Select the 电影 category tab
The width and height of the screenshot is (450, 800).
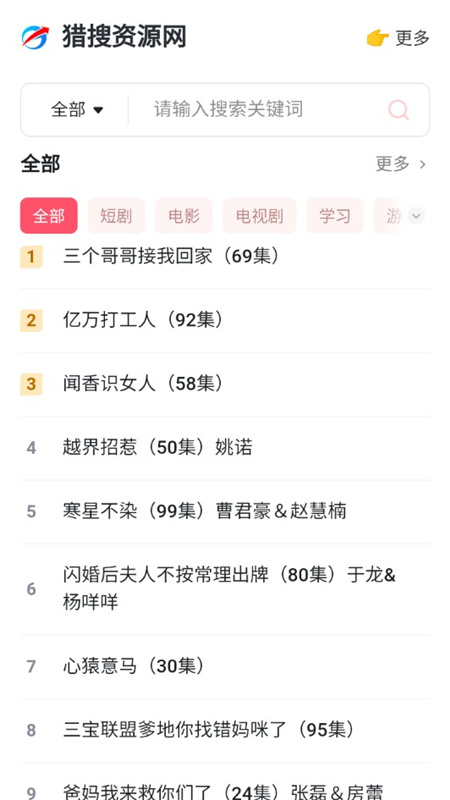pos(184,216)
